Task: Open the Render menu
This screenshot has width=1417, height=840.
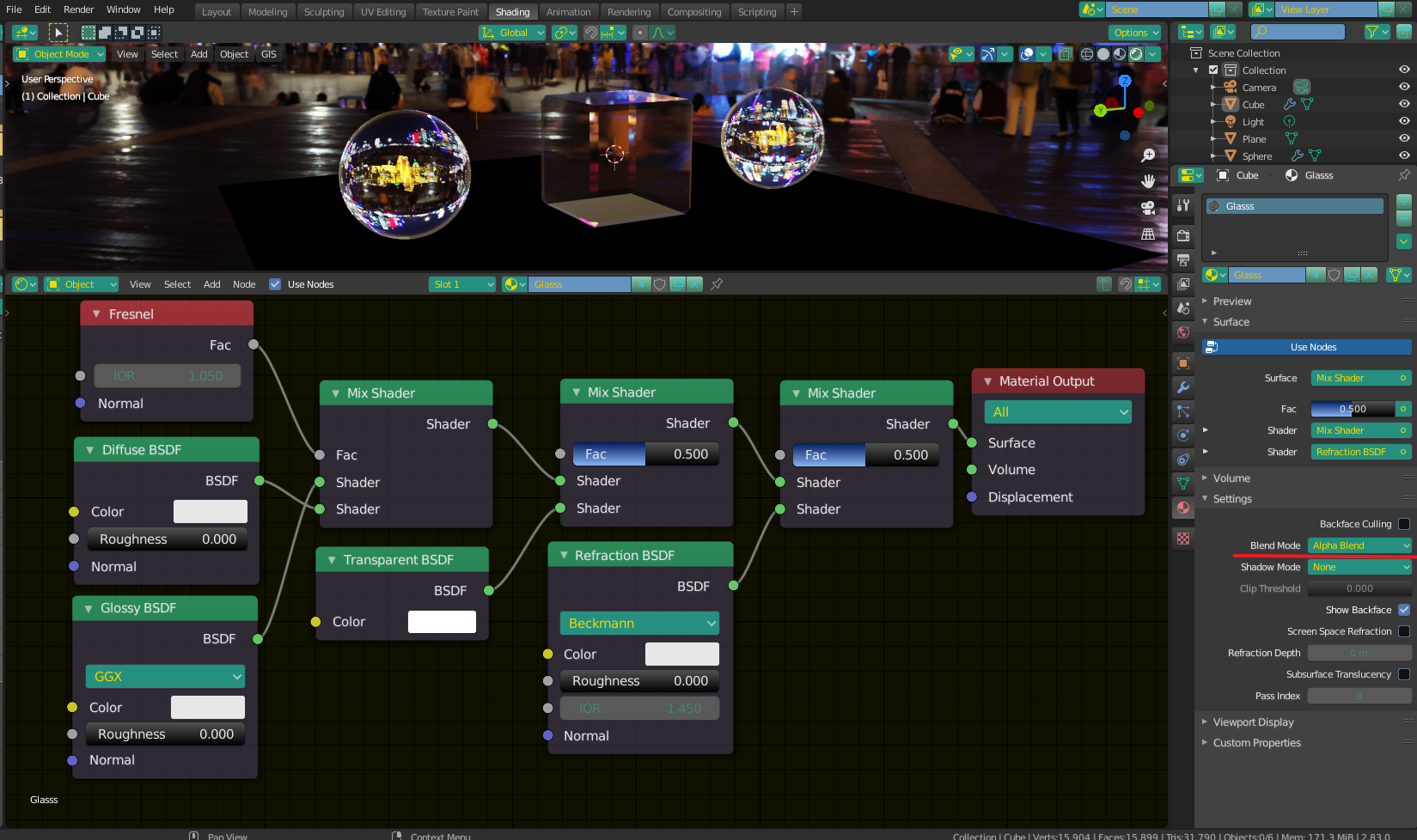Action: click(78, 9)
